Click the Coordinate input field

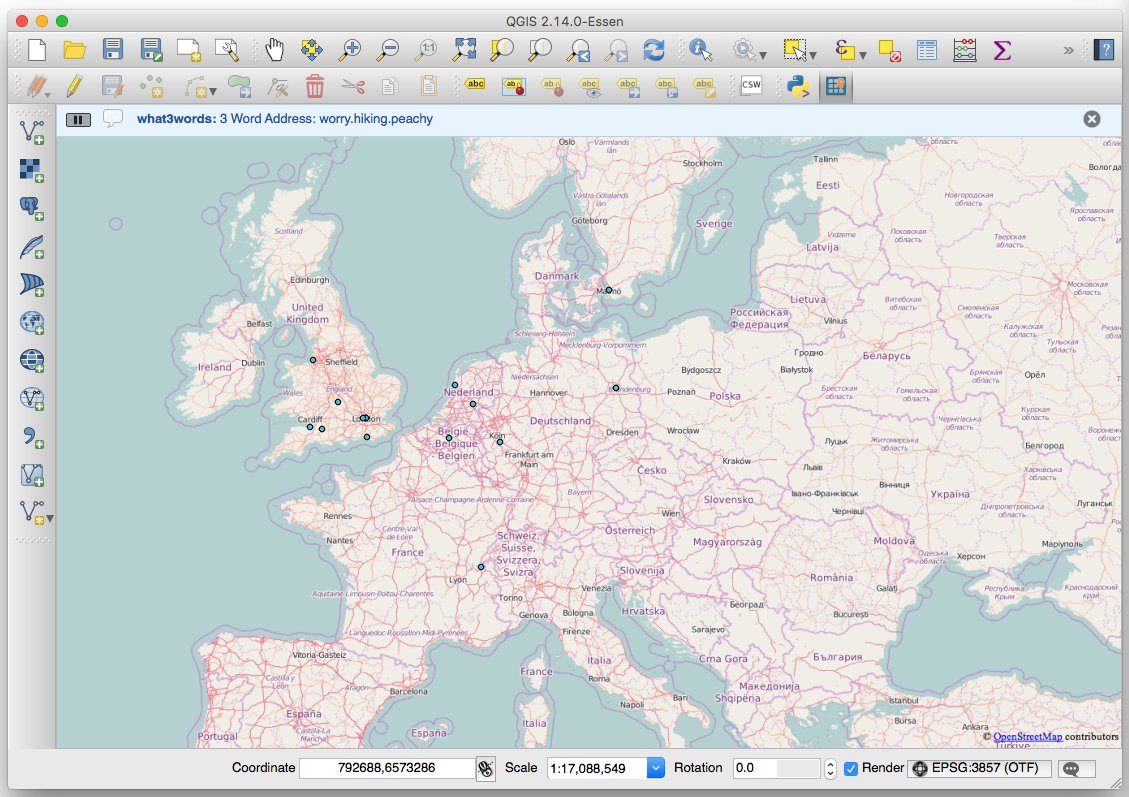pyautogui.click(x=387, y=768)
